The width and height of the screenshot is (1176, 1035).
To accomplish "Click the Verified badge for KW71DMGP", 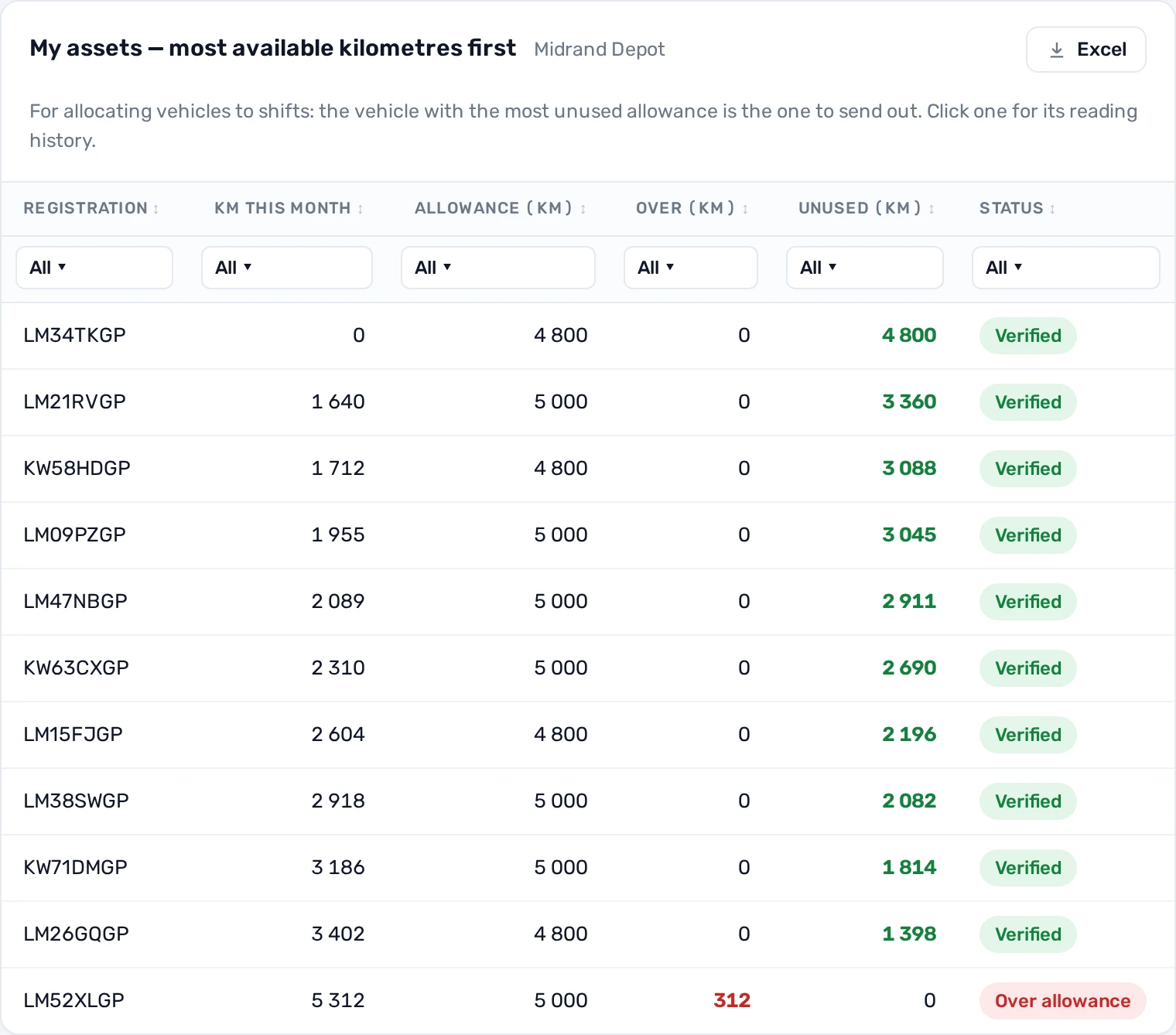I will [1028, 868].
